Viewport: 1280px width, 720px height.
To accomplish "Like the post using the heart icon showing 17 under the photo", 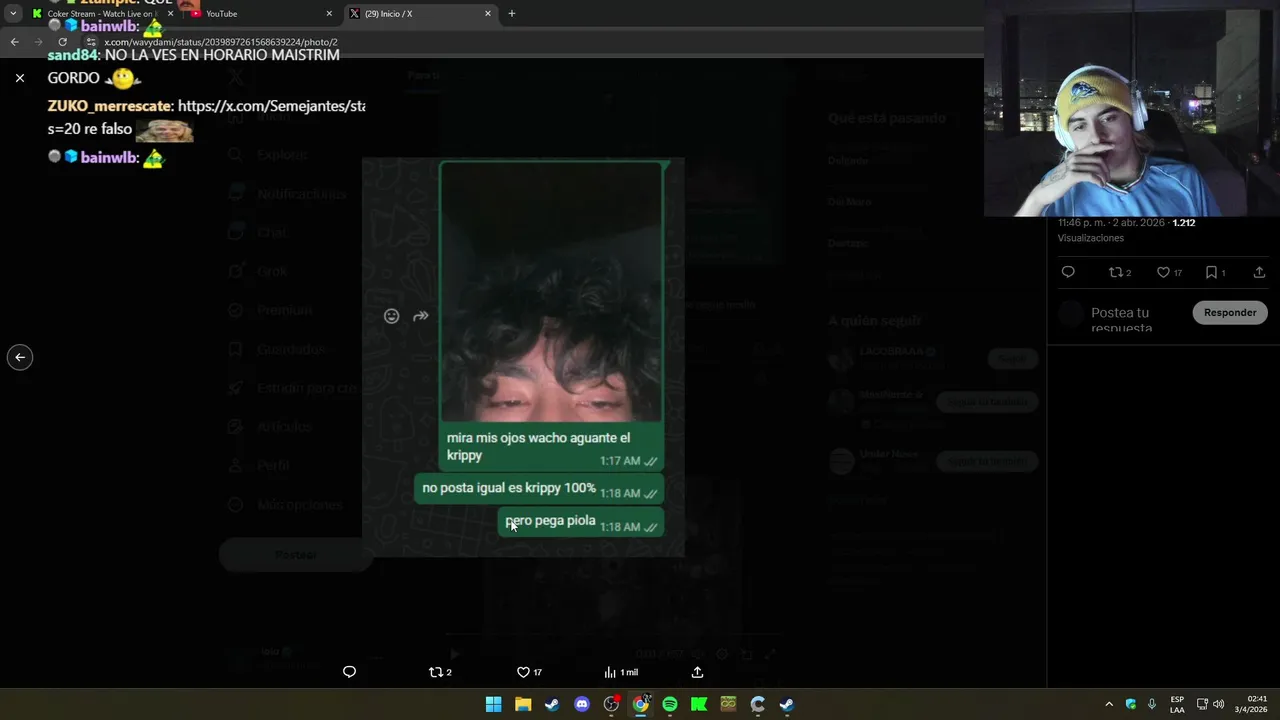I will tap(529, 672).
